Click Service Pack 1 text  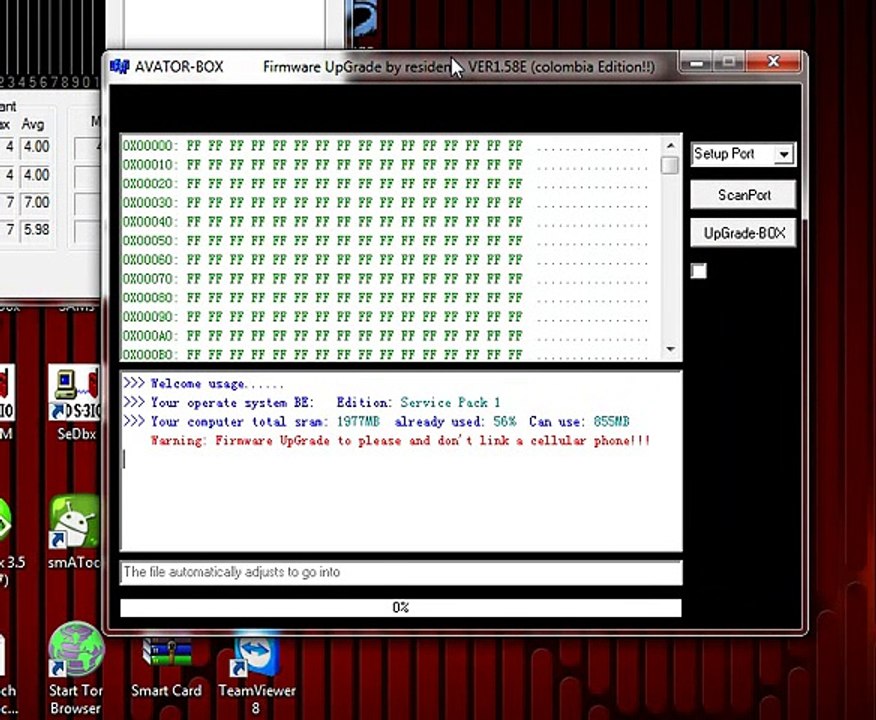(x=450, y=403)
